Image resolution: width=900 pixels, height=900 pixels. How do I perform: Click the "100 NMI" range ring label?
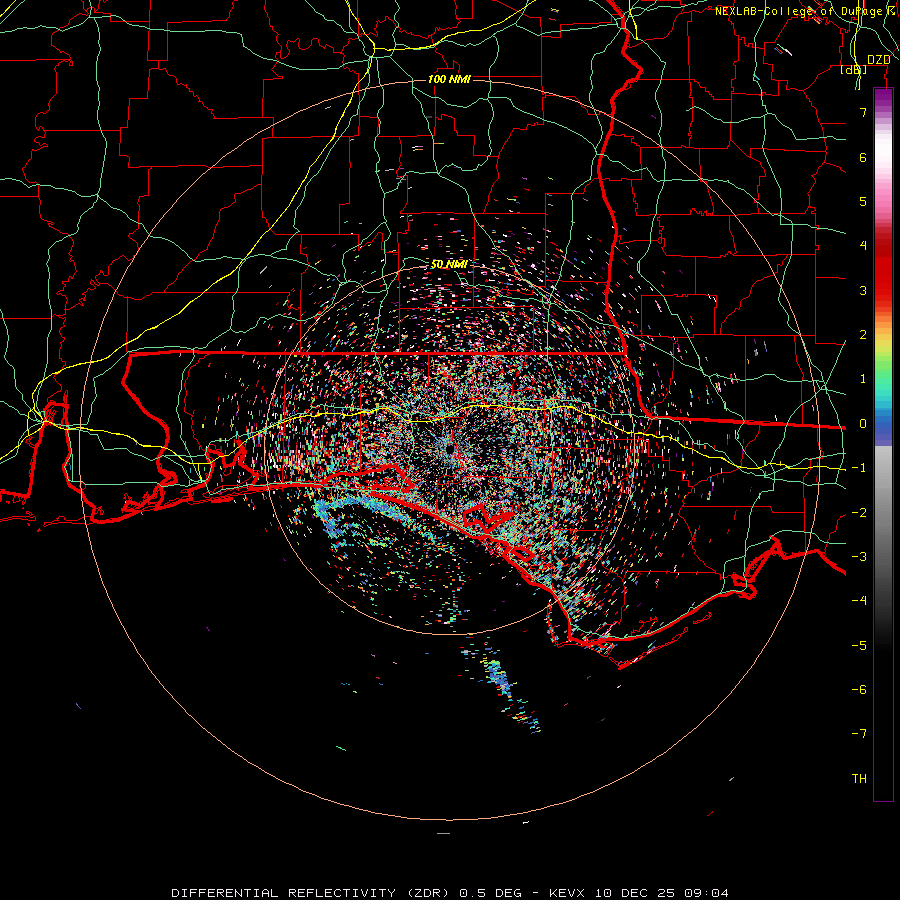449,79
